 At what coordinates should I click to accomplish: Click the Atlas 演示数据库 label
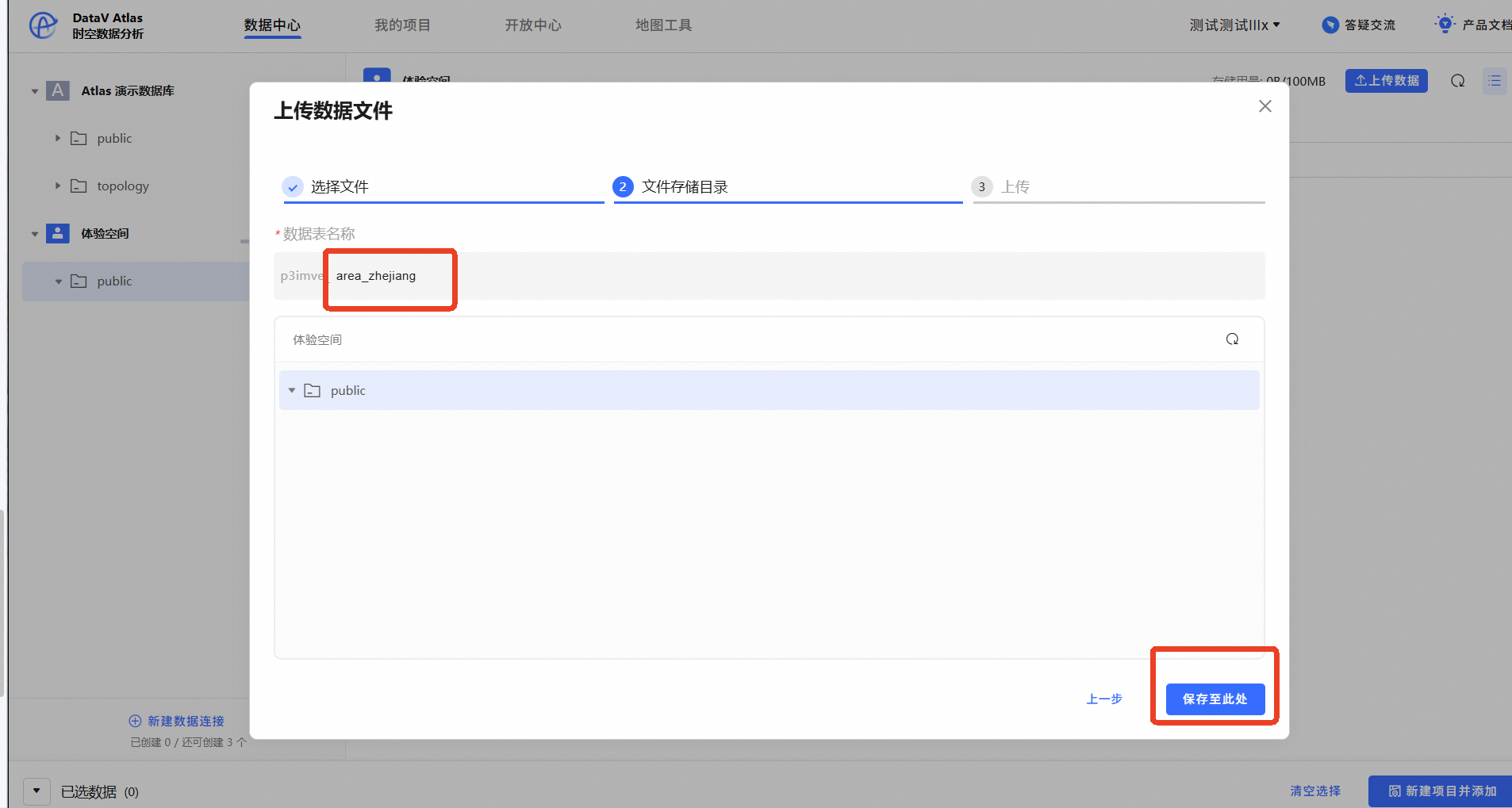128,91
